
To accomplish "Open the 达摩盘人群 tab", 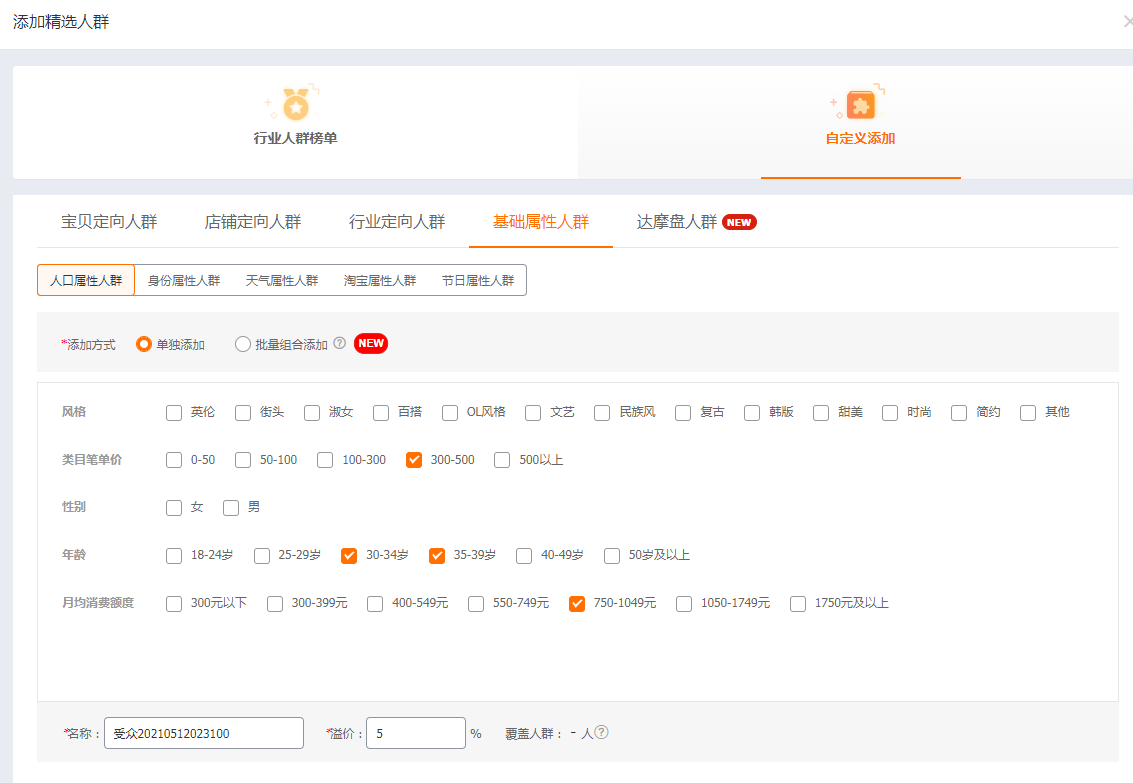I will pos(676,222).
